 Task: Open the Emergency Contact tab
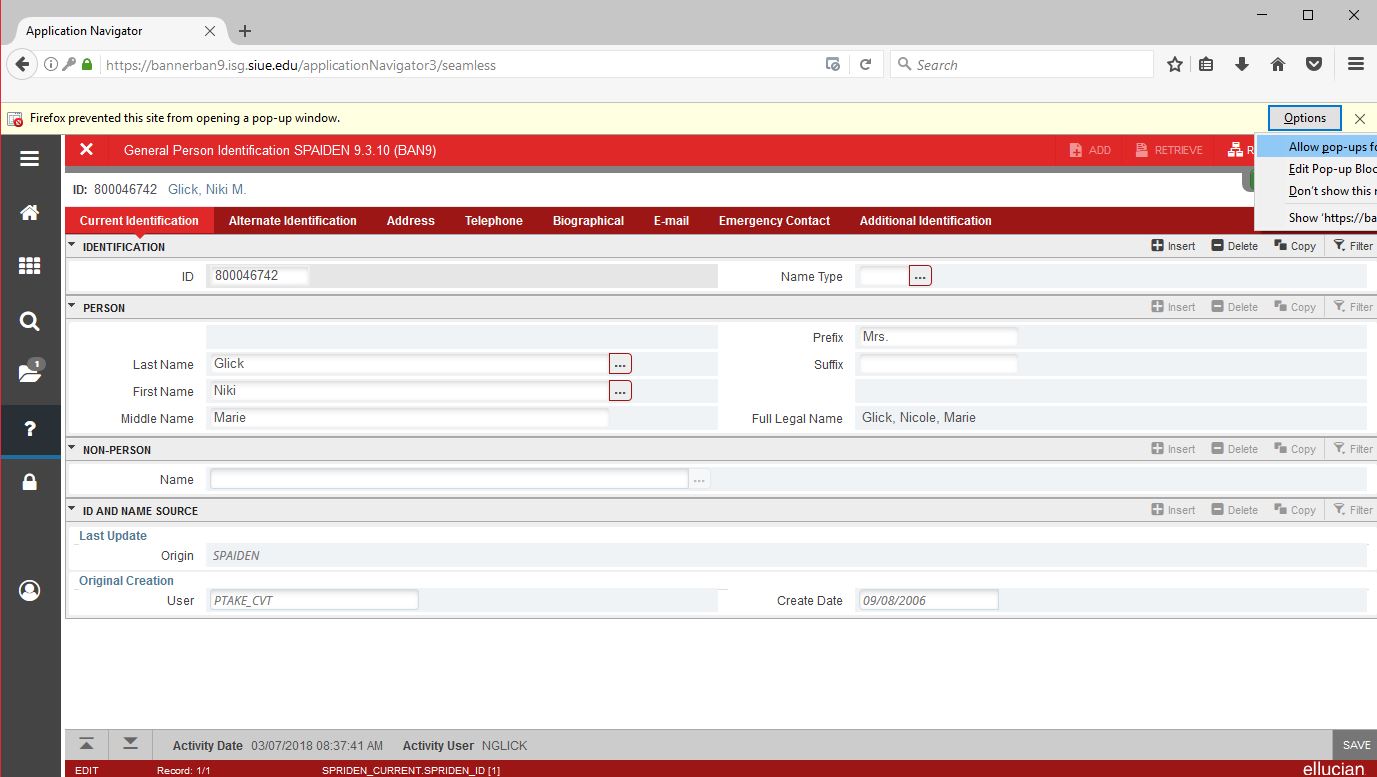pos(774,221)
